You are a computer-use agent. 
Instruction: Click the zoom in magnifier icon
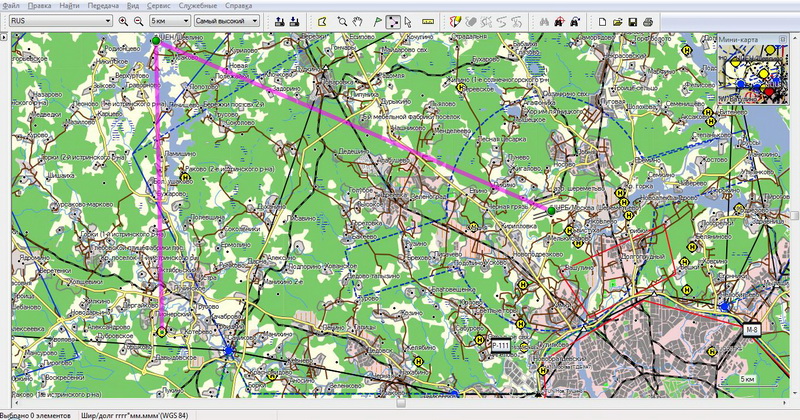click(123, 20)
